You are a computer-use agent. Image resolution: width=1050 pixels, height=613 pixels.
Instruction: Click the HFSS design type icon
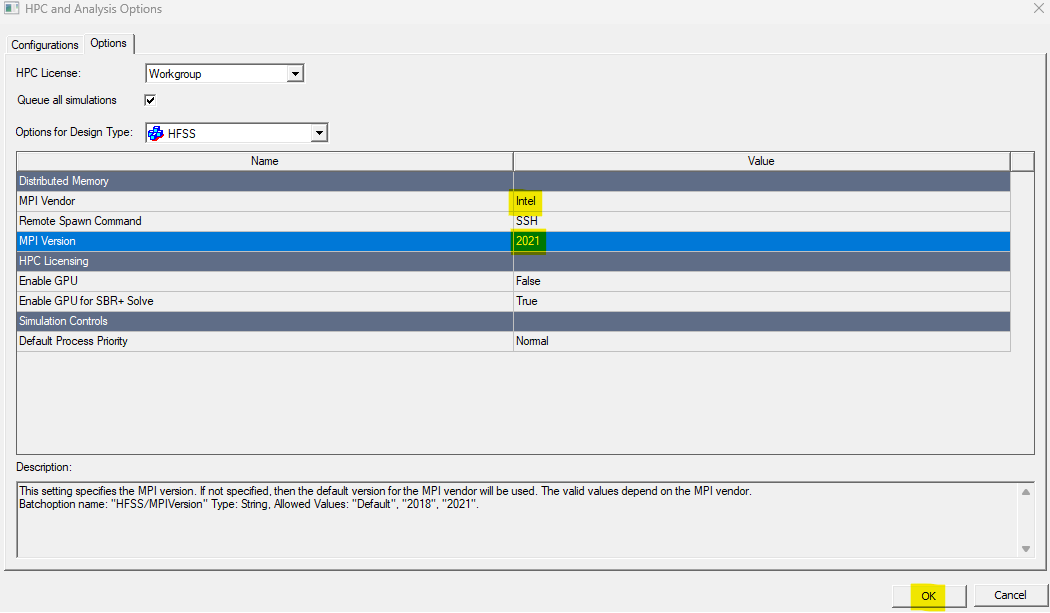[x=156, y=133]
